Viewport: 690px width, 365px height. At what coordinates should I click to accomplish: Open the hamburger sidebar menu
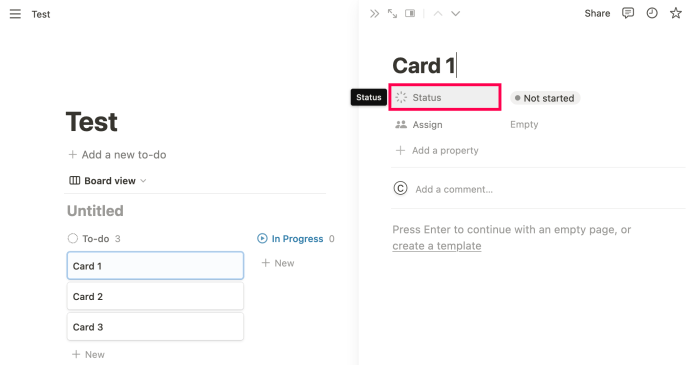pyautogui.click(x=15, y=14)
